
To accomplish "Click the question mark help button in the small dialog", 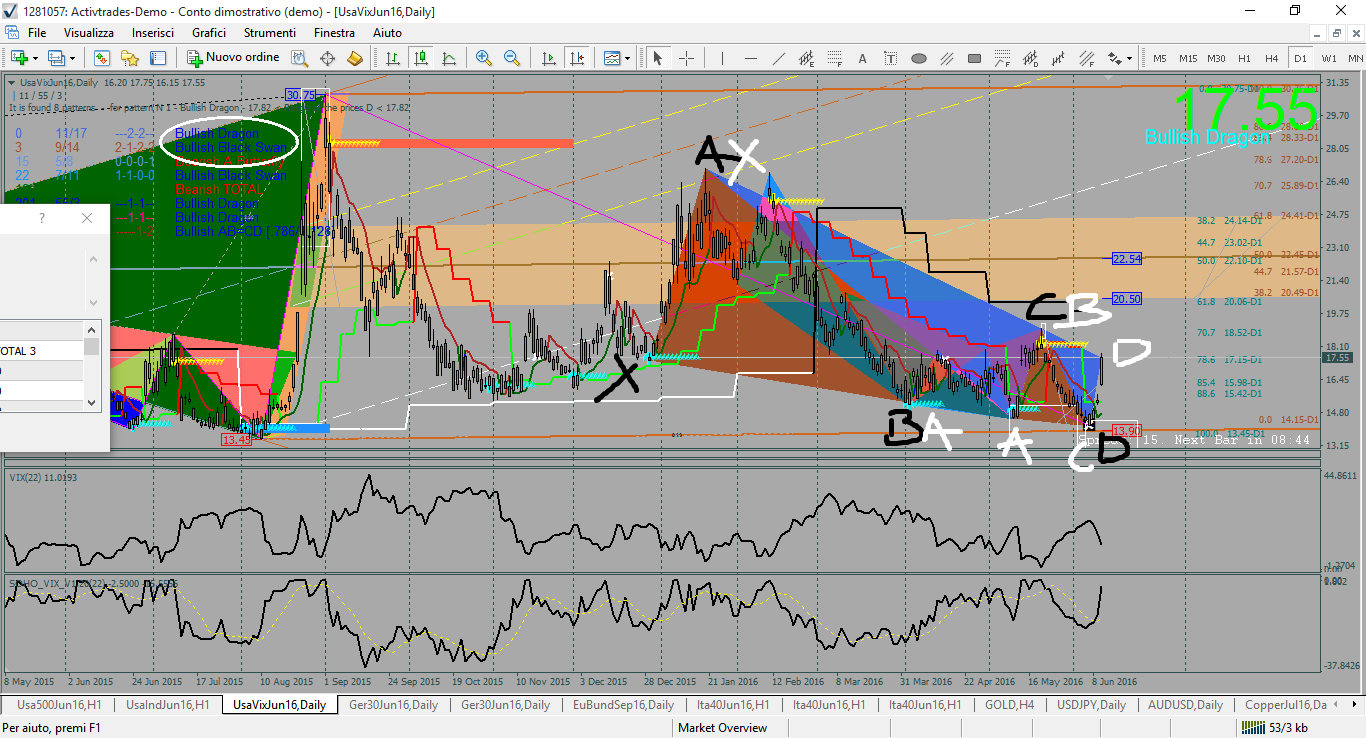I will pos(42,218).
